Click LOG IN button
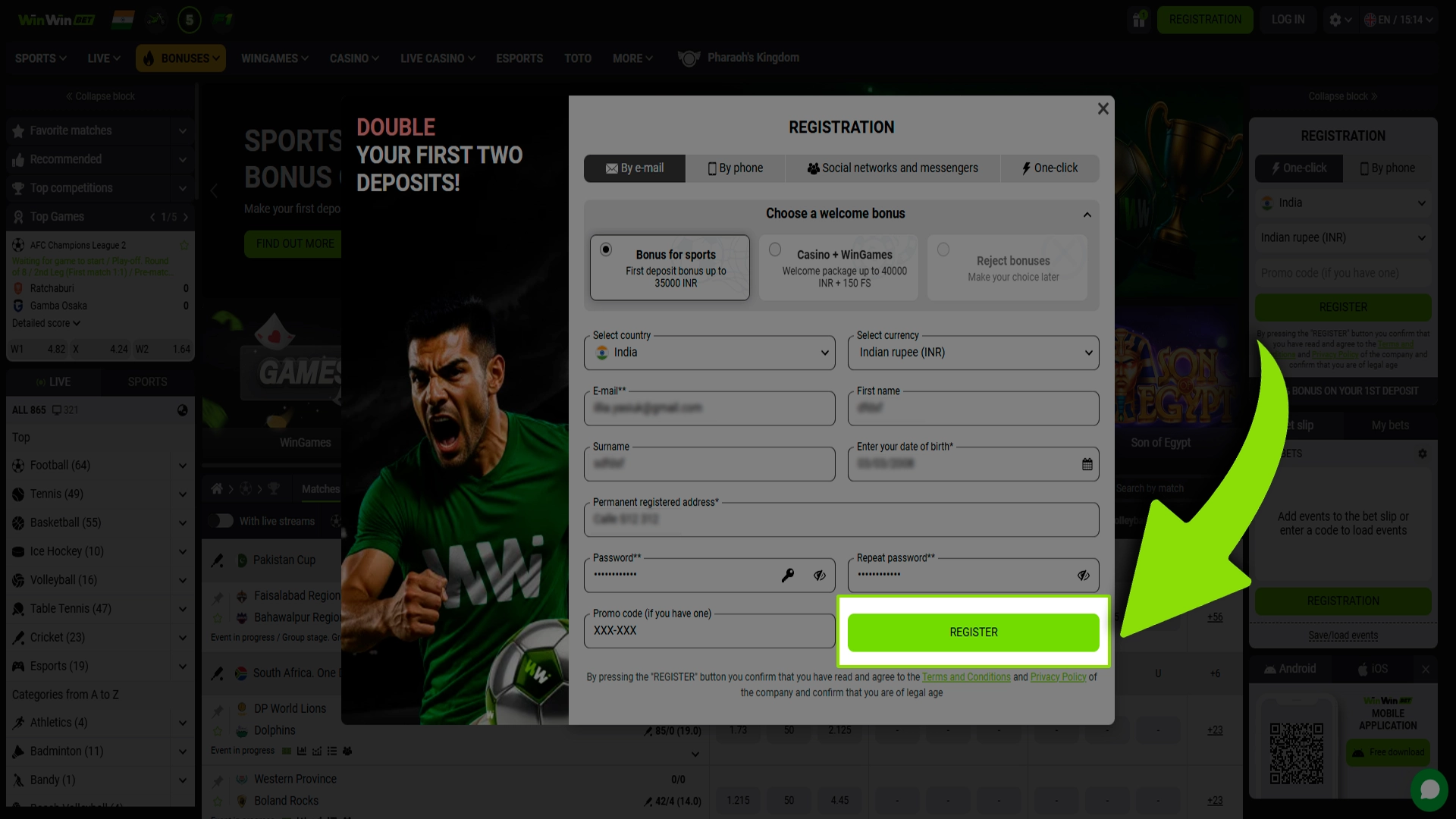 tap(1288, 20)
